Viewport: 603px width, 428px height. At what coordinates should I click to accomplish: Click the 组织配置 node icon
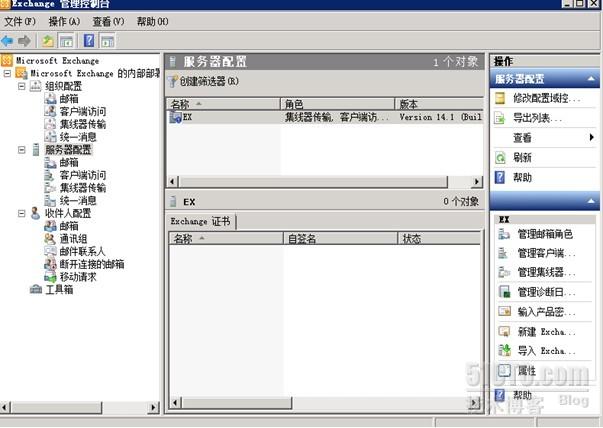pyautogui.click(x=35, y=86)
